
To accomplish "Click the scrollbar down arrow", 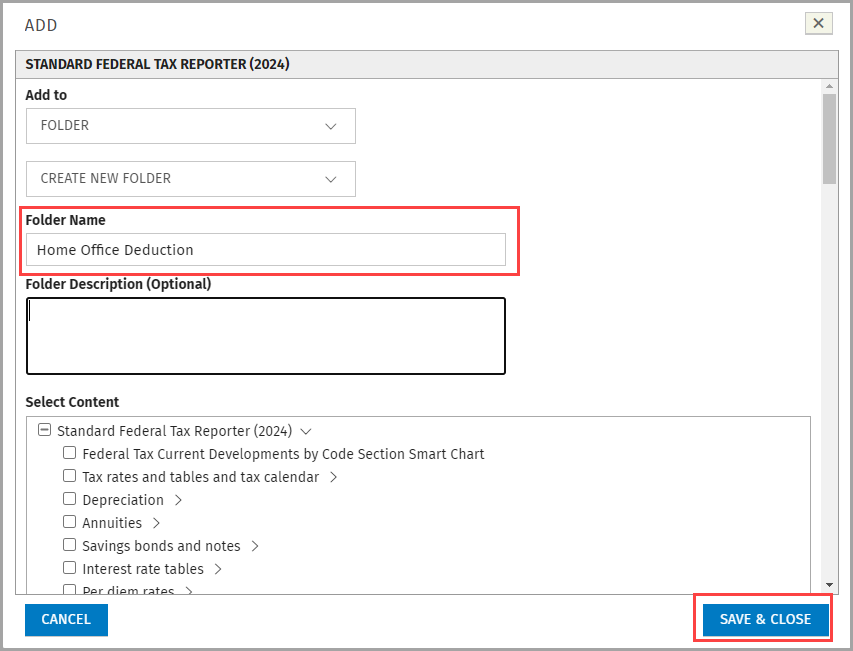I will [x=829, y=585].
